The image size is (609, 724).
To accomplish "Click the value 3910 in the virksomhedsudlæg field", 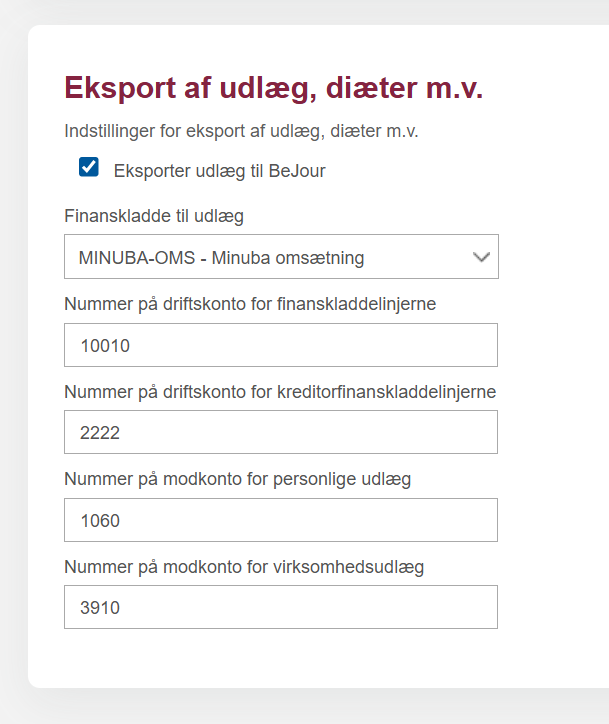I will [100, 608].
